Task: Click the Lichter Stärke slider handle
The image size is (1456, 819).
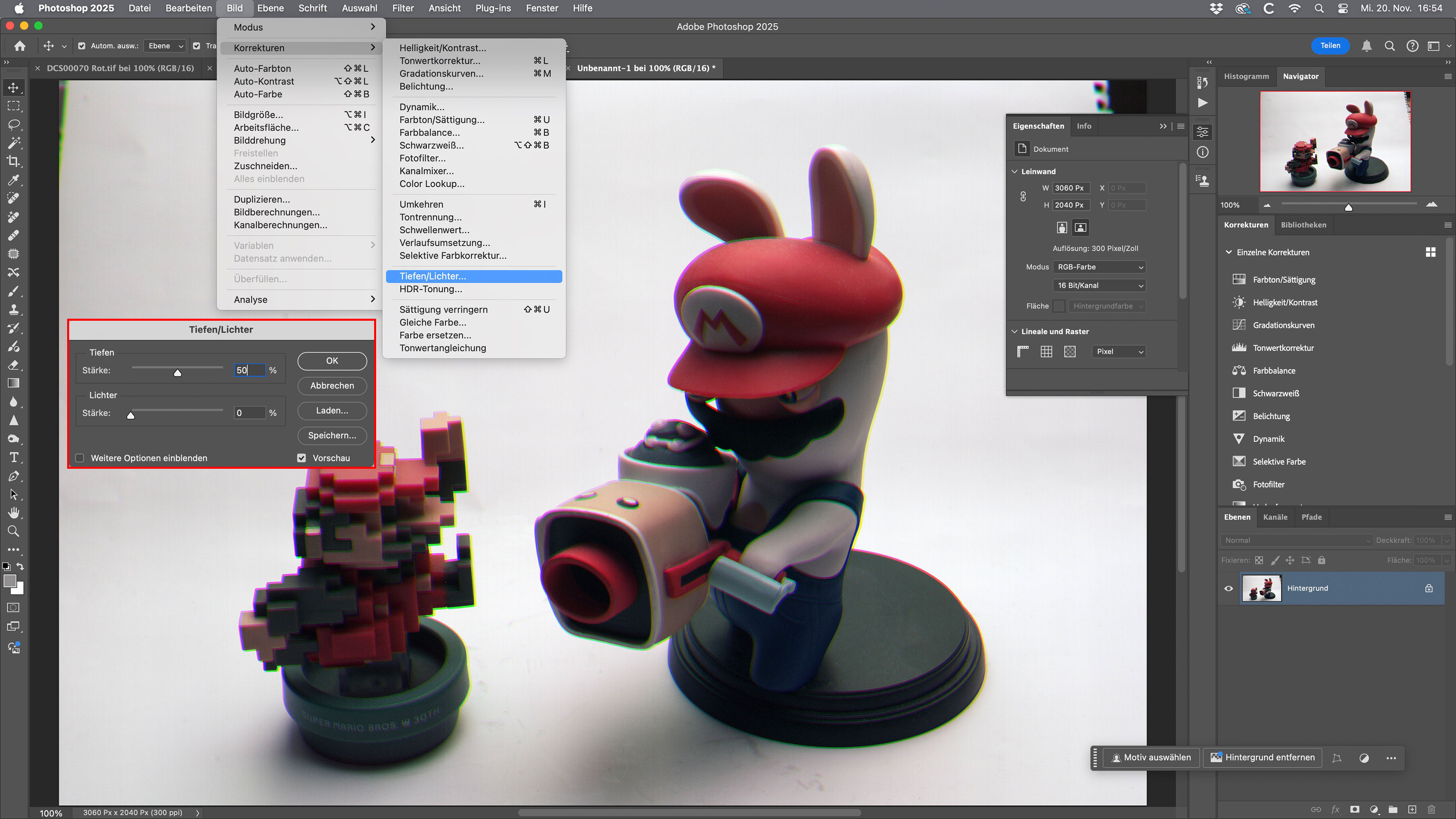Action: tap(131, 415)
